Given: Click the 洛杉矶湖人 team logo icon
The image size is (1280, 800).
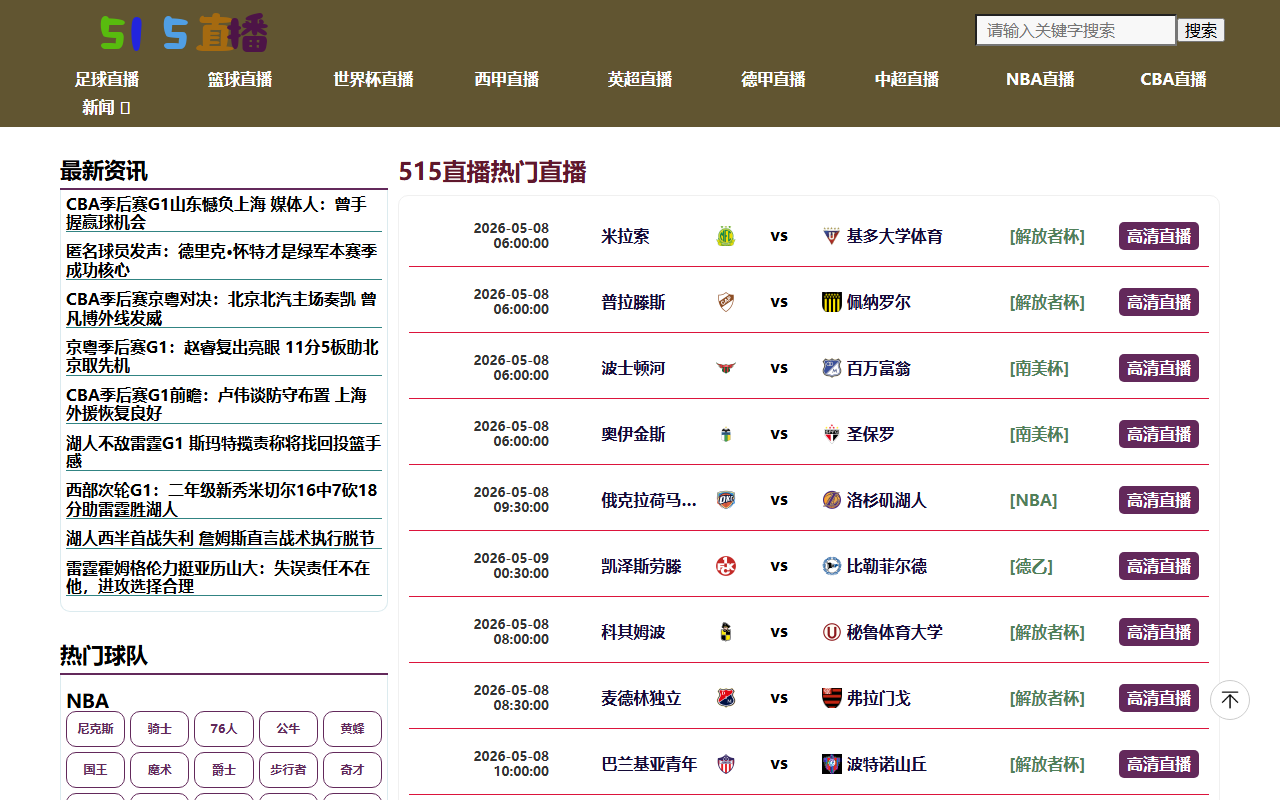Looking at the screenshot, I should (832, 500).
